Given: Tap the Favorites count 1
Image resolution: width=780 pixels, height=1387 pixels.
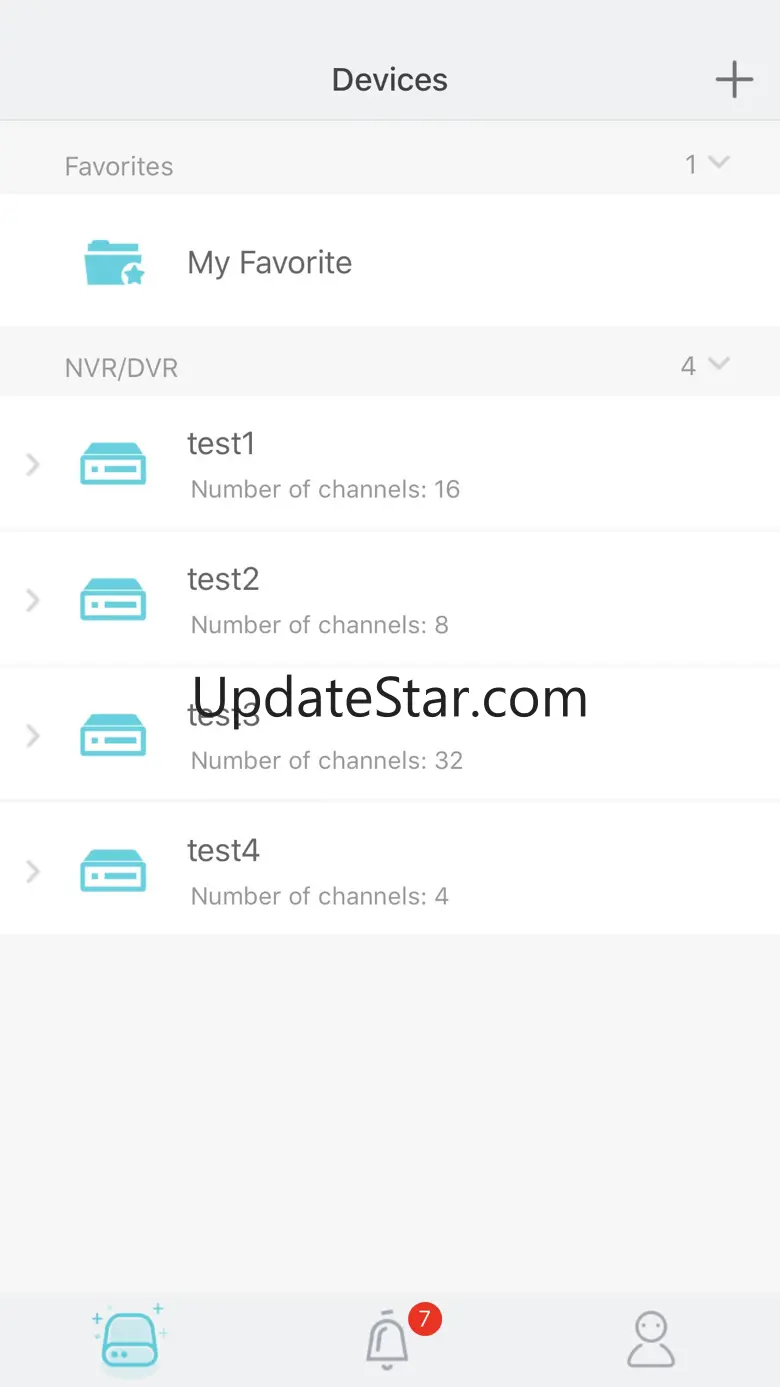Looking at the screenshot, I should coord(690,164).
